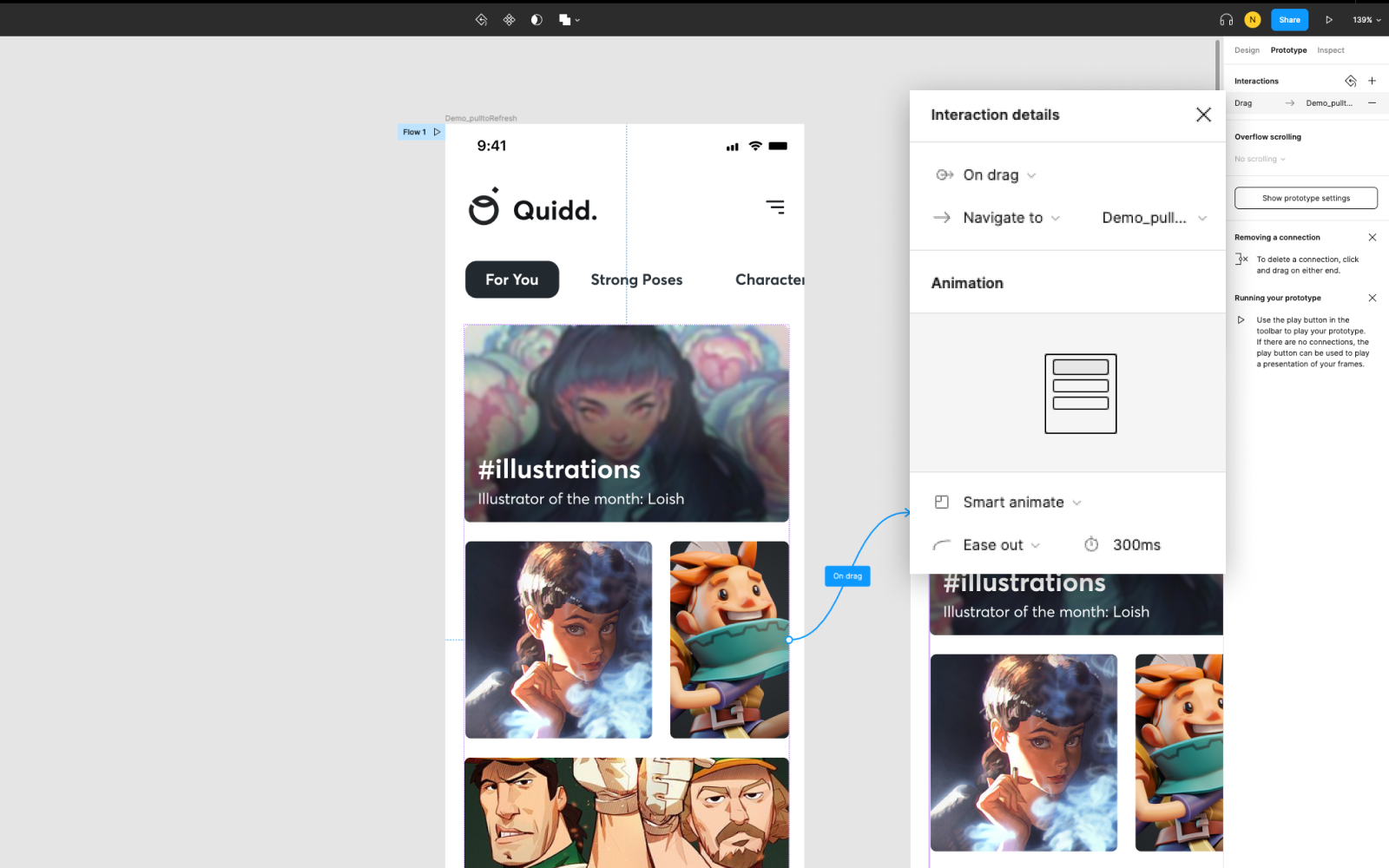This screenshot has width=1389, height=868.
Task: Click the reset instance icon in top toolbar
Action: (481, 19)
